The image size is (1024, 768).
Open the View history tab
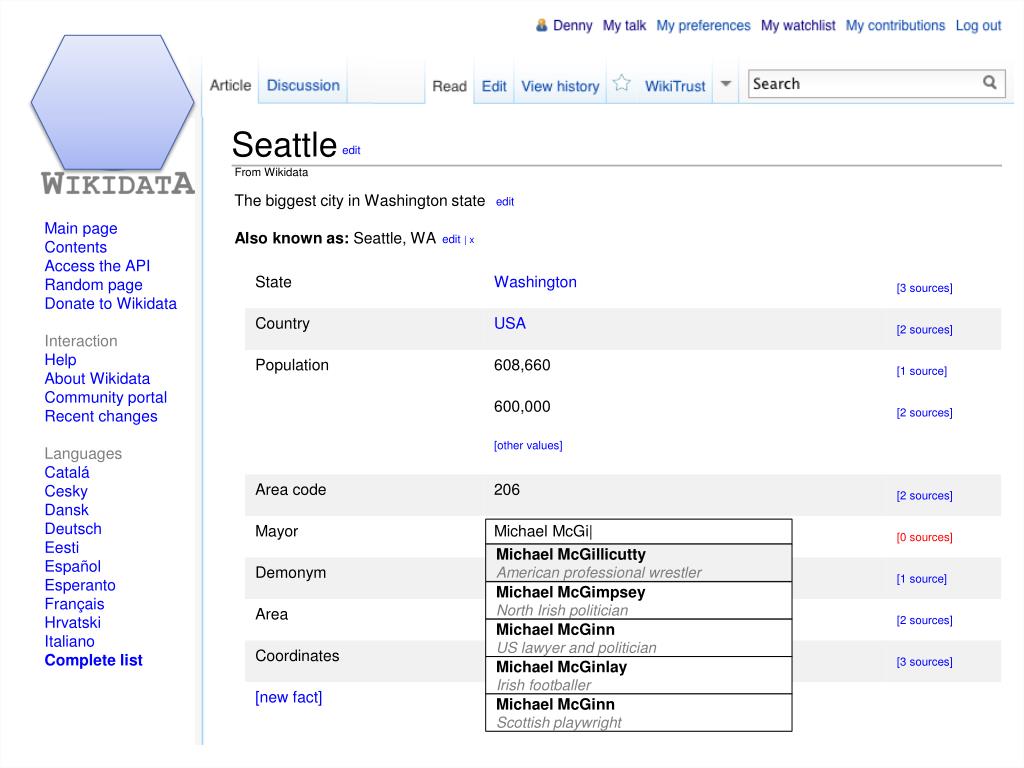click(x=560, y=86)
